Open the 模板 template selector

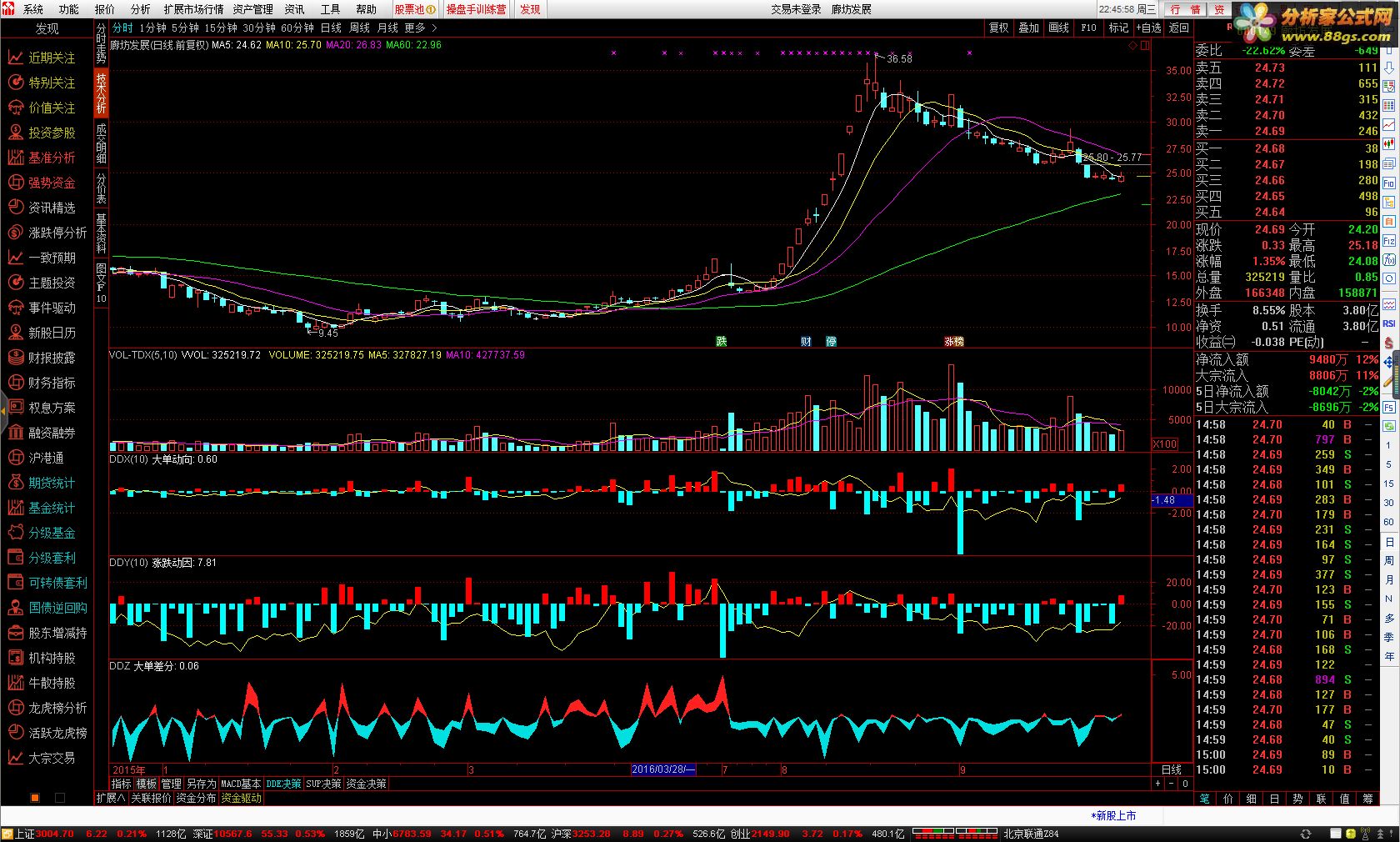point(147,784)
